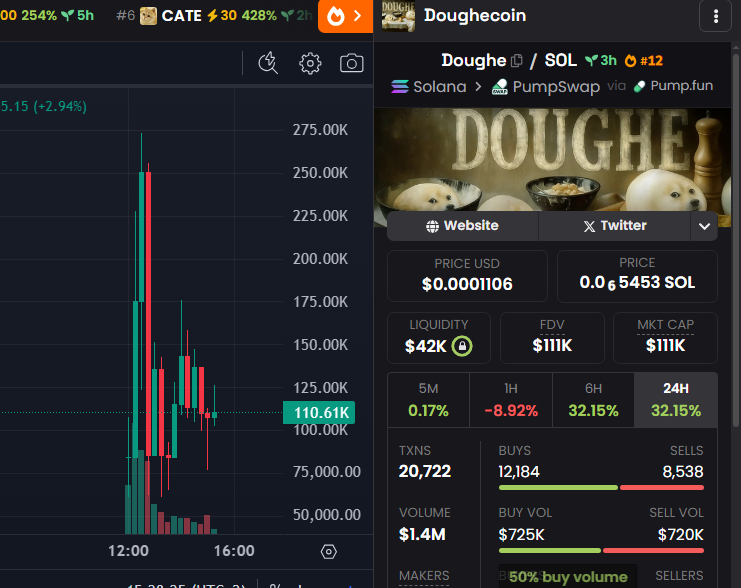The image size is (741, 588).
Task: Select the 24H timeframe tab
Action: pyautogui.click(x=676, y=400)
